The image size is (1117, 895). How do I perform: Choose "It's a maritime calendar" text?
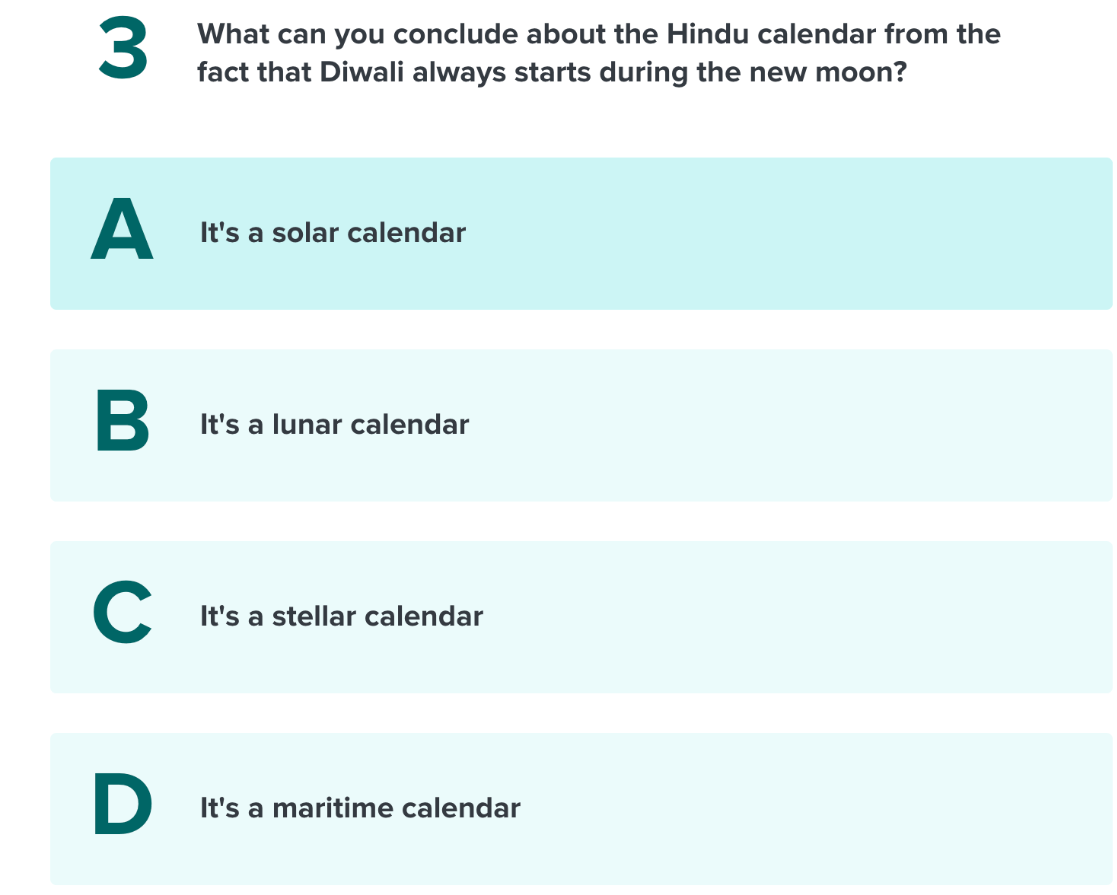(x=360, y=808)
